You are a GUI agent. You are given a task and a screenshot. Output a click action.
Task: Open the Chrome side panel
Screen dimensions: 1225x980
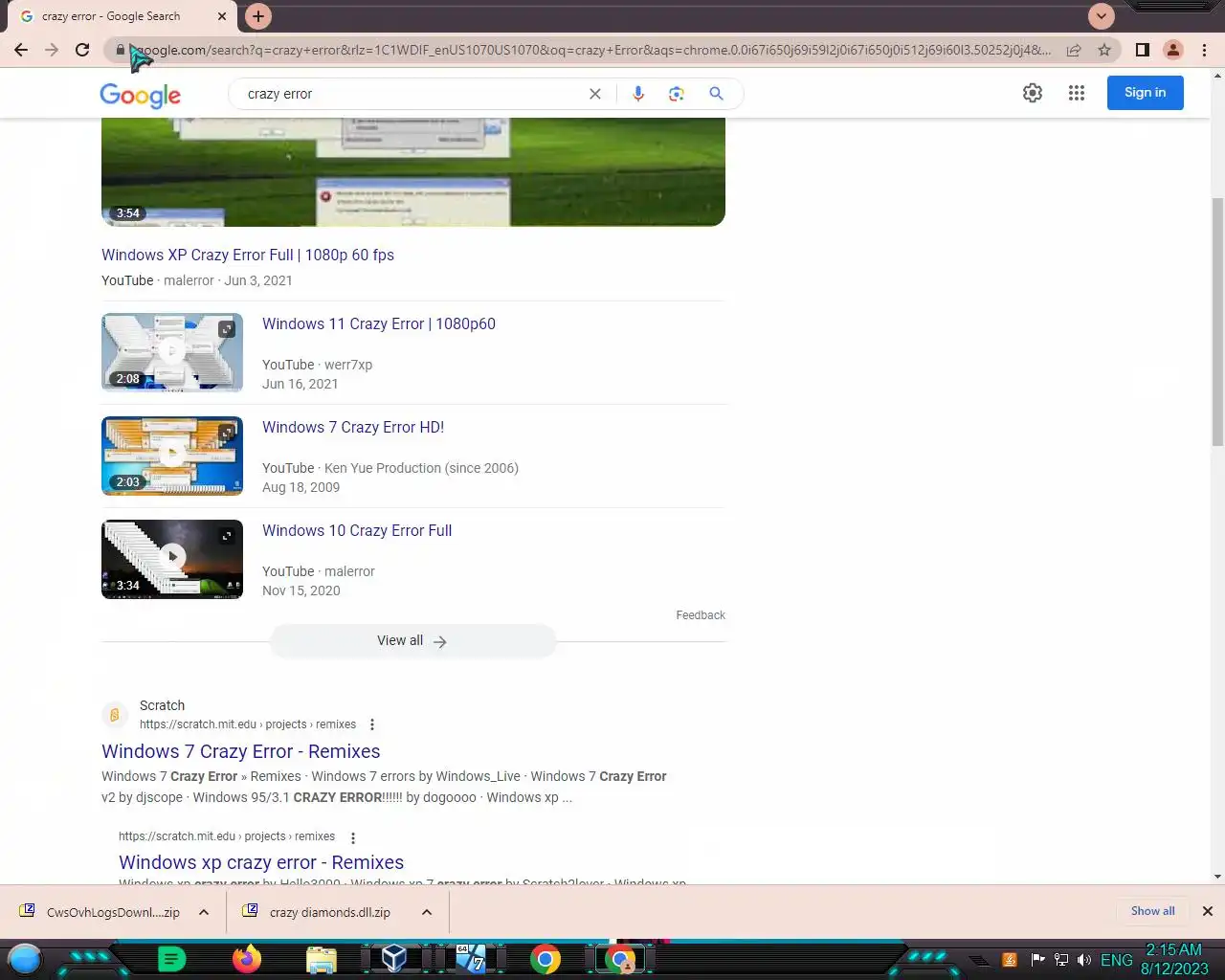pos(1143,50)
